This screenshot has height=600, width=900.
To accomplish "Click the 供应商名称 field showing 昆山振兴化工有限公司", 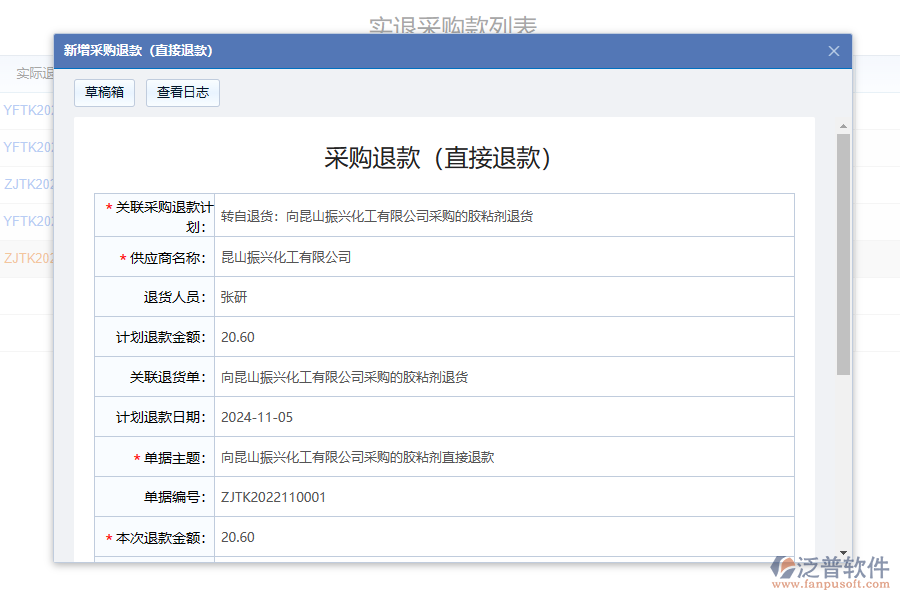I will (500, 257).
